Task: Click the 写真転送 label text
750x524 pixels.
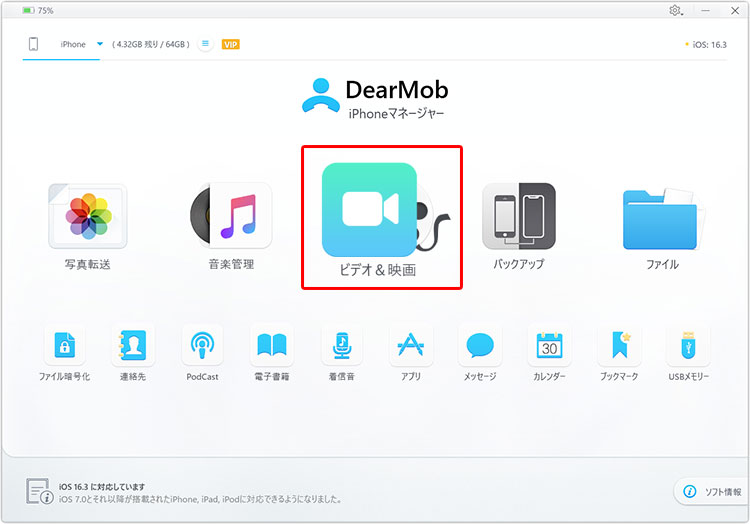Action: 88,264
